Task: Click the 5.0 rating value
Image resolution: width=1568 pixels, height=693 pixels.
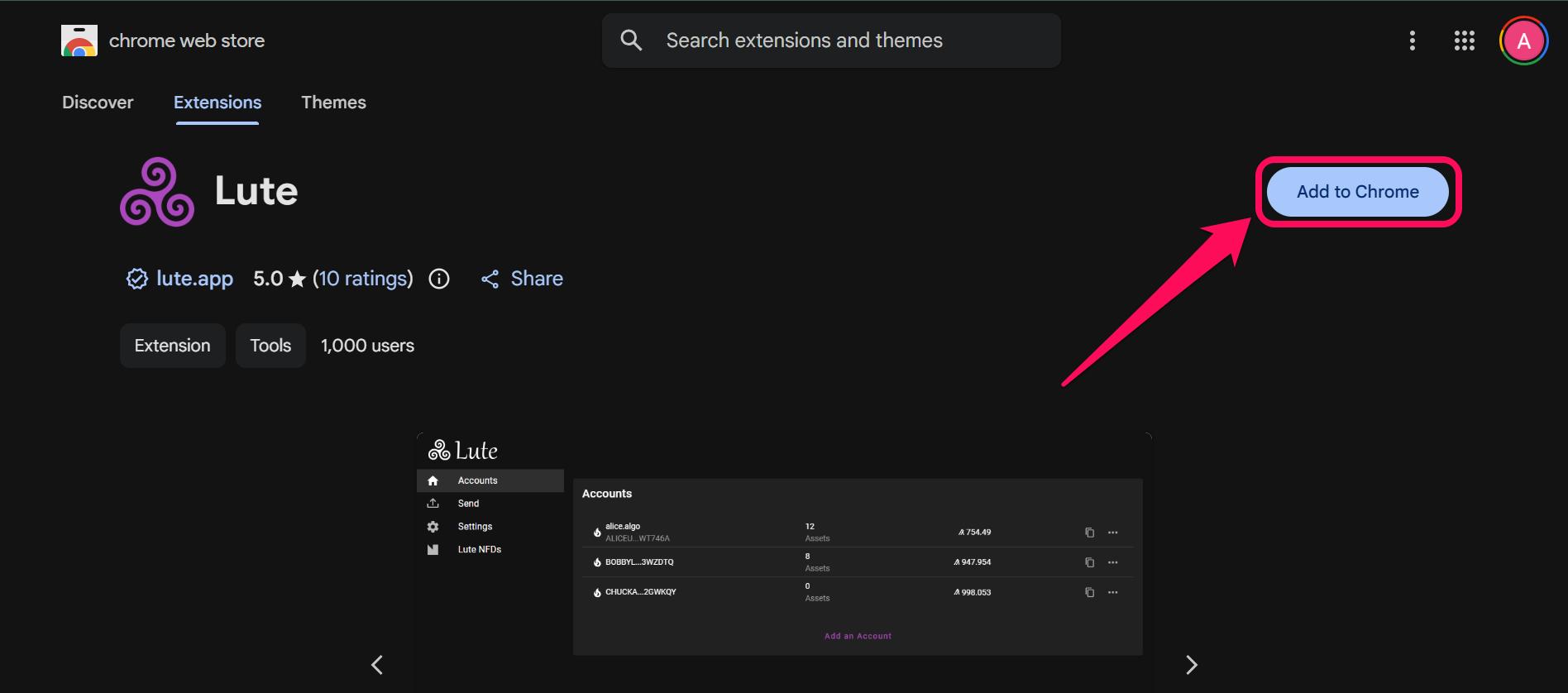Action: [268, 279]
